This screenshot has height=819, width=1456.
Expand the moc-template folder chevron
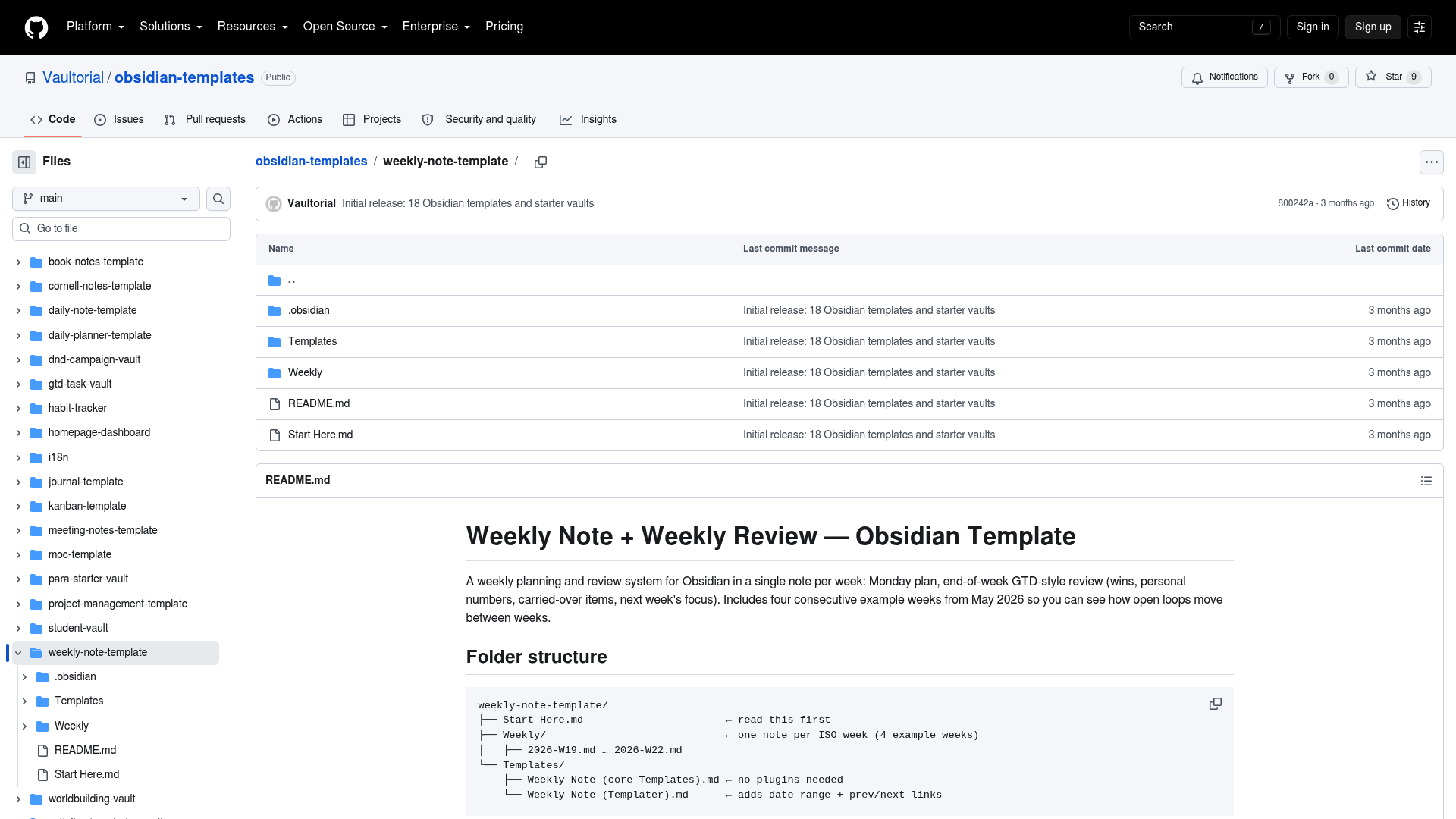tap(18, 555)
